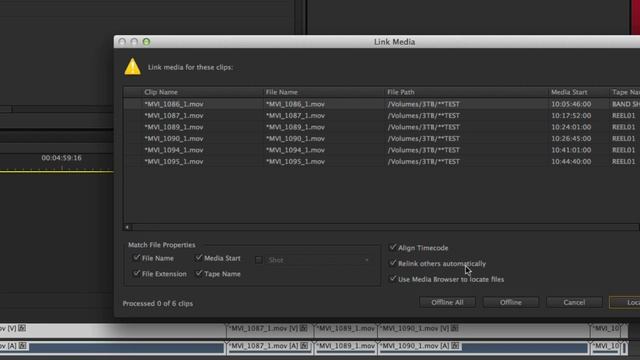Click the fx badge on MVI_1090_1.mov [V]
Screen dimensions: 640x360
455,328
